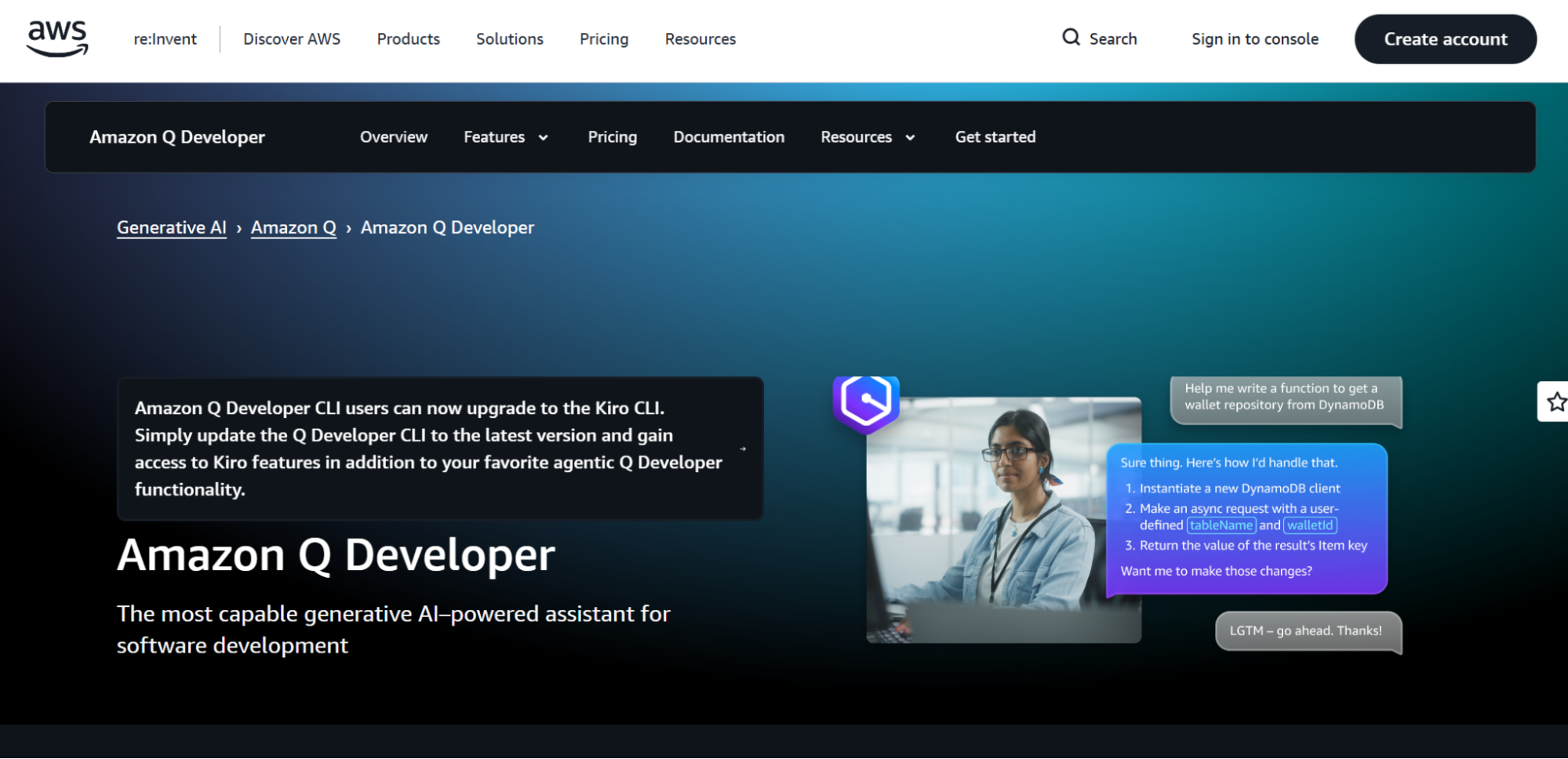This screenshot has height=759, width=1568.
Task: Open the Generative AI breadcrumb link
Action: coord(171,227)
